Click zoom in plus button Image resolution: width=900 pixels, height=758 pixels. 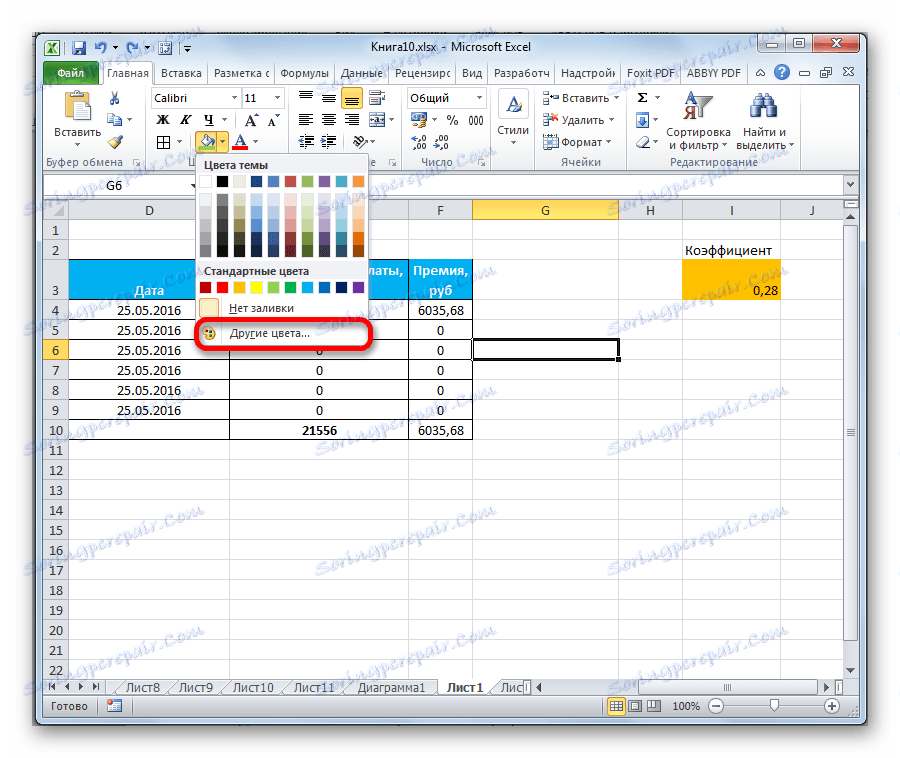click(832, 706)
